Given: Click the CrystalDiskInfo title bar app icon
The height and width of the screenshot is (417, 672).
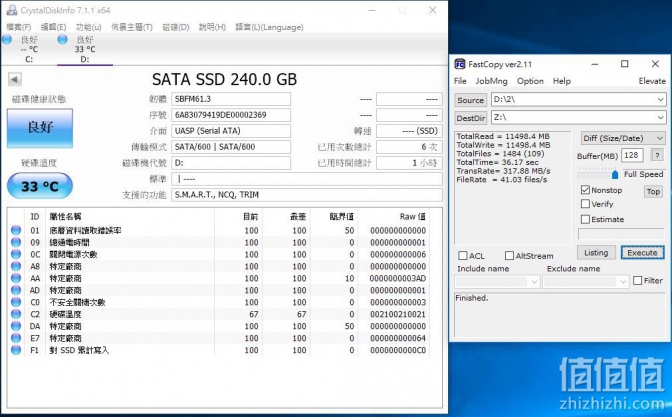Looking at the screenshot, I should coord(12,10).
